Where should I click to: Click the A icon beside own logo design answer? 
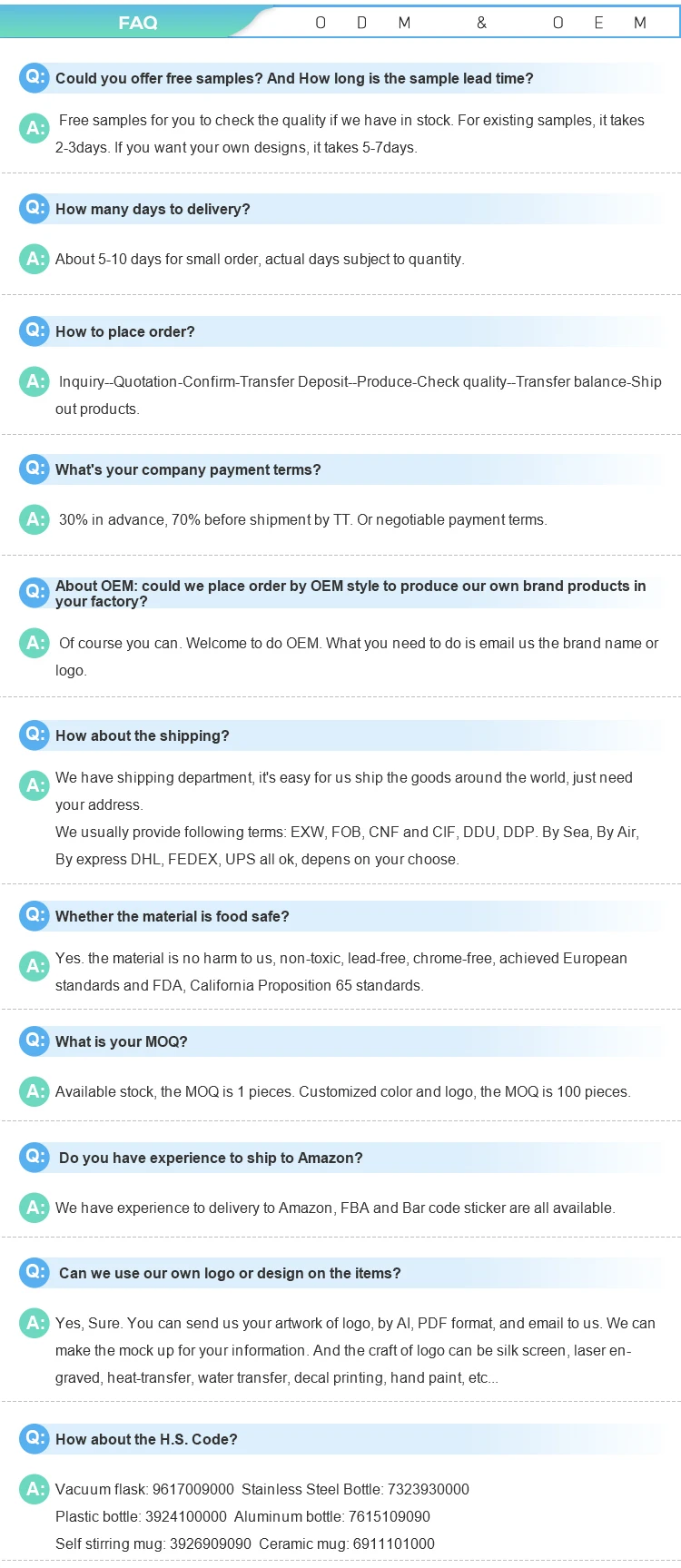pyautogui.click(x=35, y=1323)
